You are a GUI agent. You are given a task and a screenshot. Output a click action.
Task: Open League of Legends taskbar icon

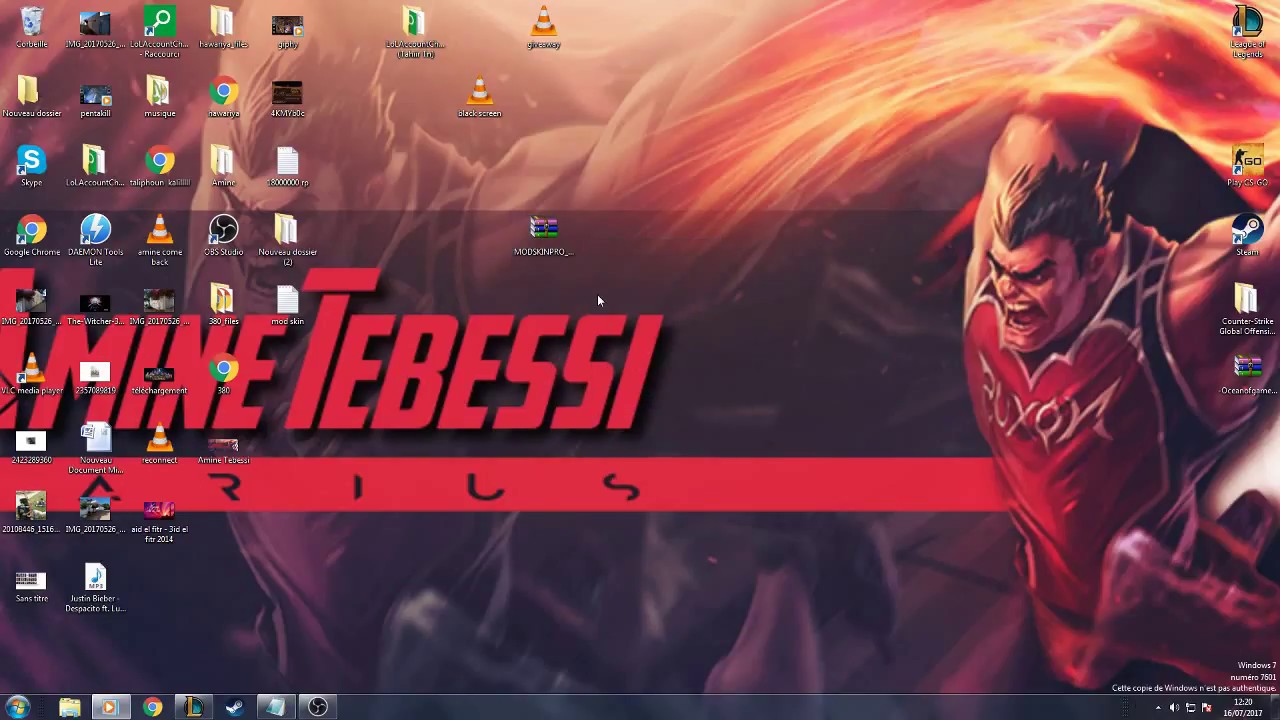coord(194,707)
